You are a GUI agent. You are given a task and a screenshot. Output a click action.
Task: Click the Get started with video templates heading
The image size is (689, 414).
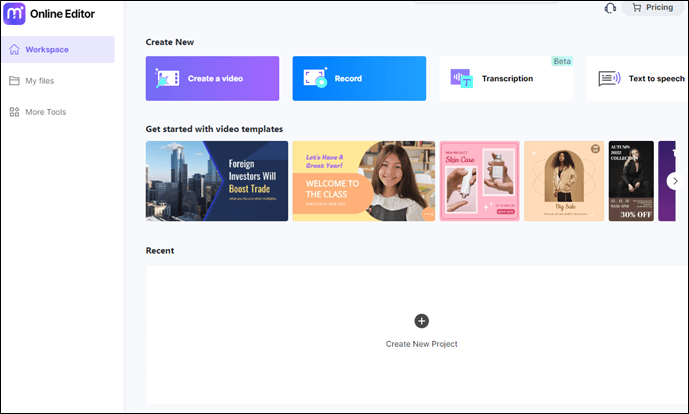coord(214,129)
